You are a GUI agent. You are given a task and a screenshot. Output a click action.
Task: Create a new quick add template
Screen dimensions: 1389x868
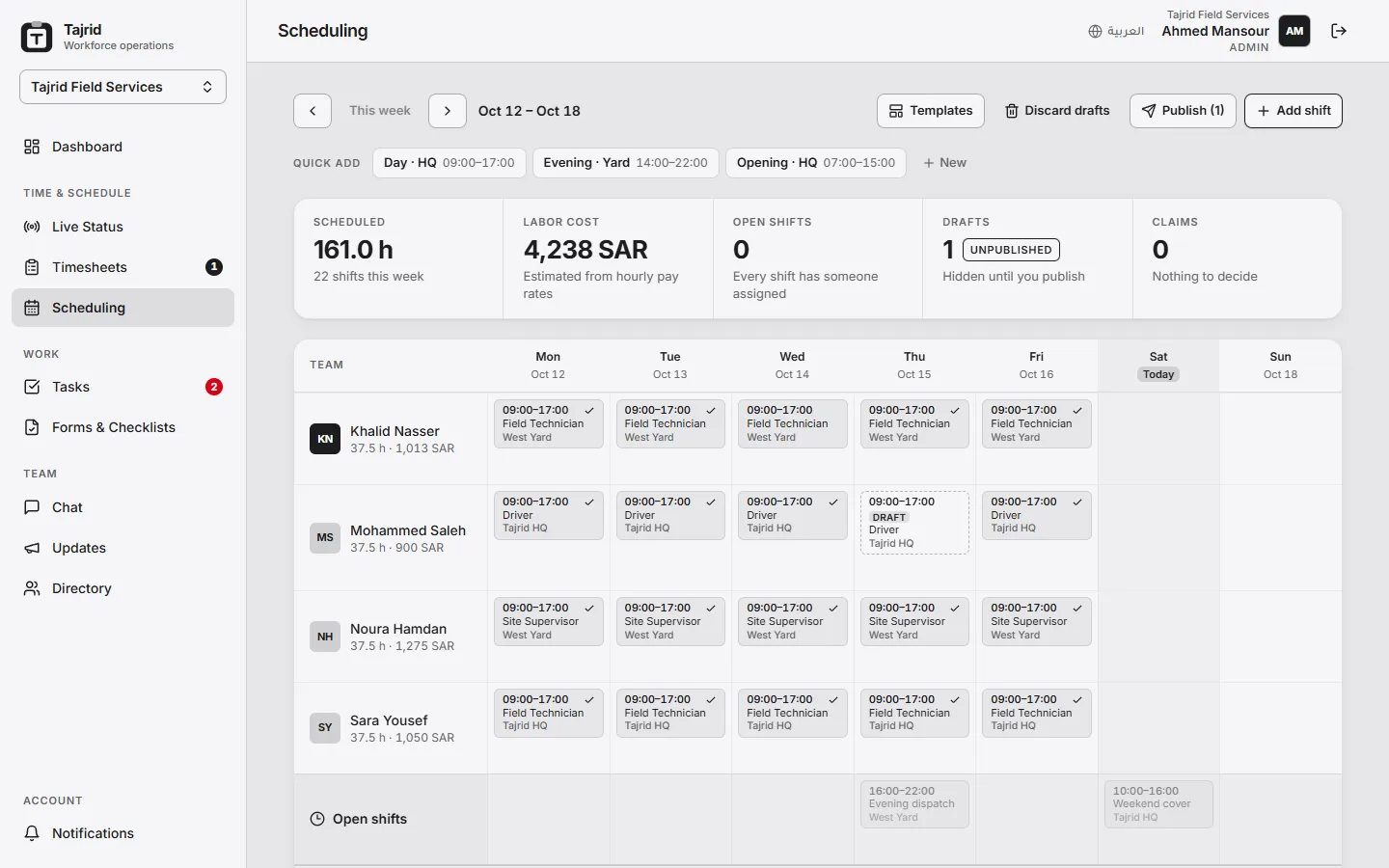click(x=945, y=163)
